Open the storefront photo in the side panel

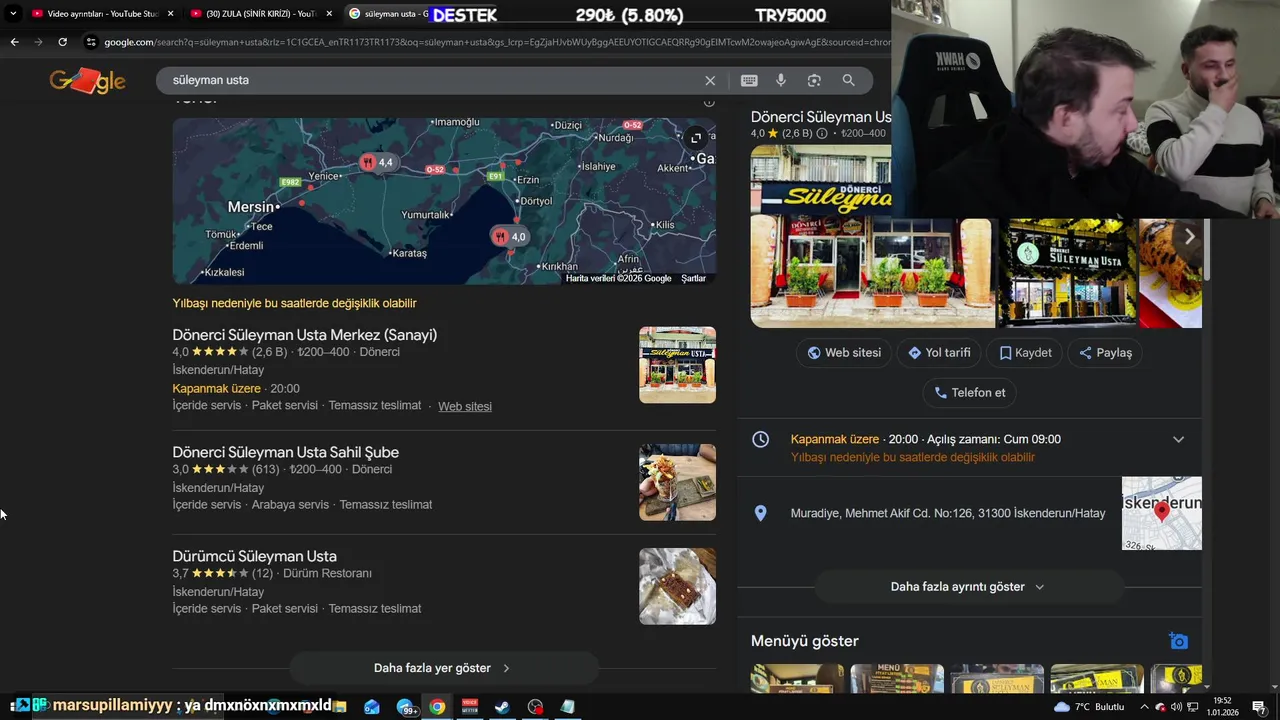pos(873,236)
